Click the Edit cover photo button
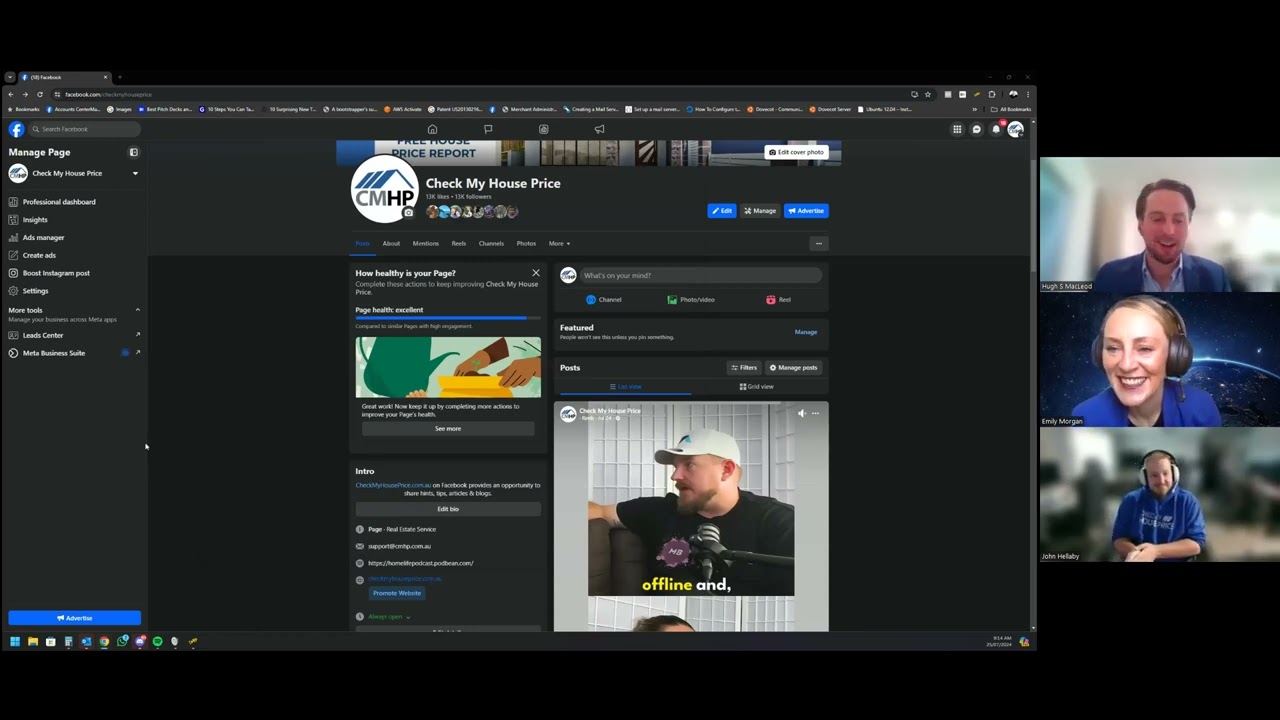This screenshot has height=720, width=1280. (x=796, y=152)
